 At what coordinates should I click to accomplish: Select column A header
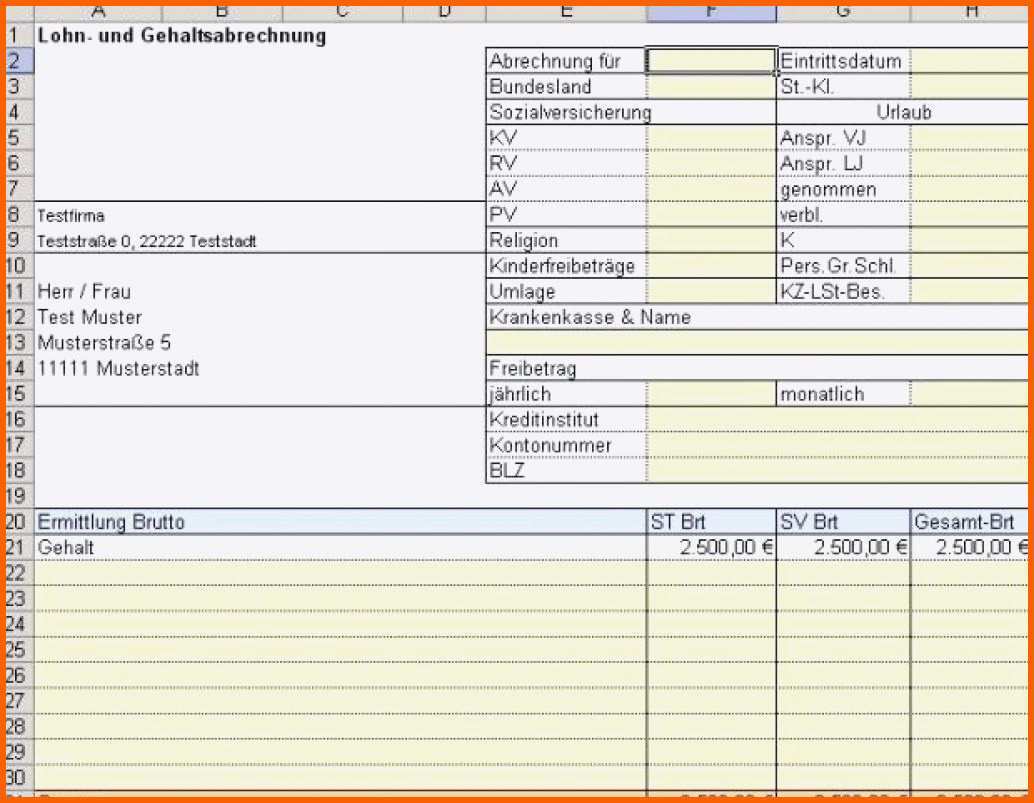tap(98, 13)
